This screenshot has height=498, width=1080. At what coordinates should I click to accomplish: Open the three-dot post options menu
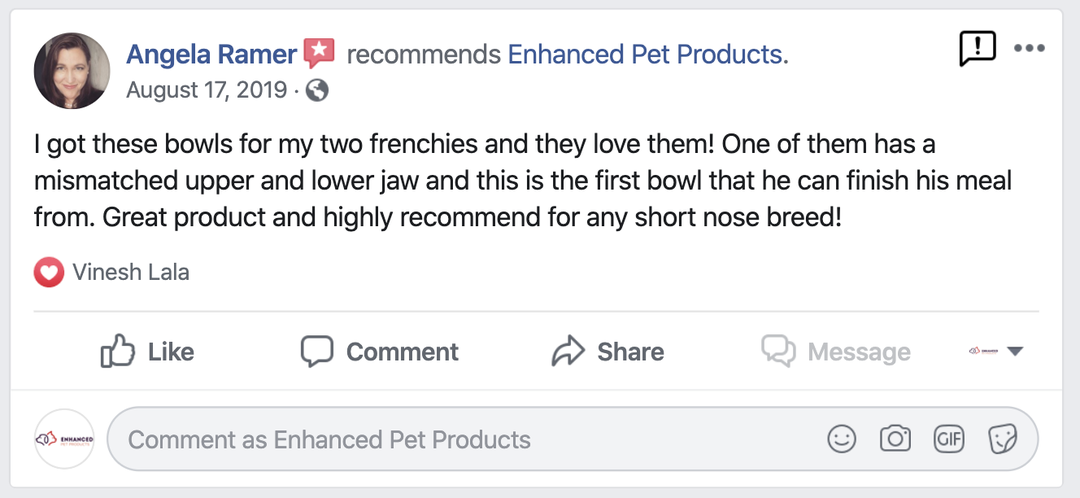tap(1029, 48)
